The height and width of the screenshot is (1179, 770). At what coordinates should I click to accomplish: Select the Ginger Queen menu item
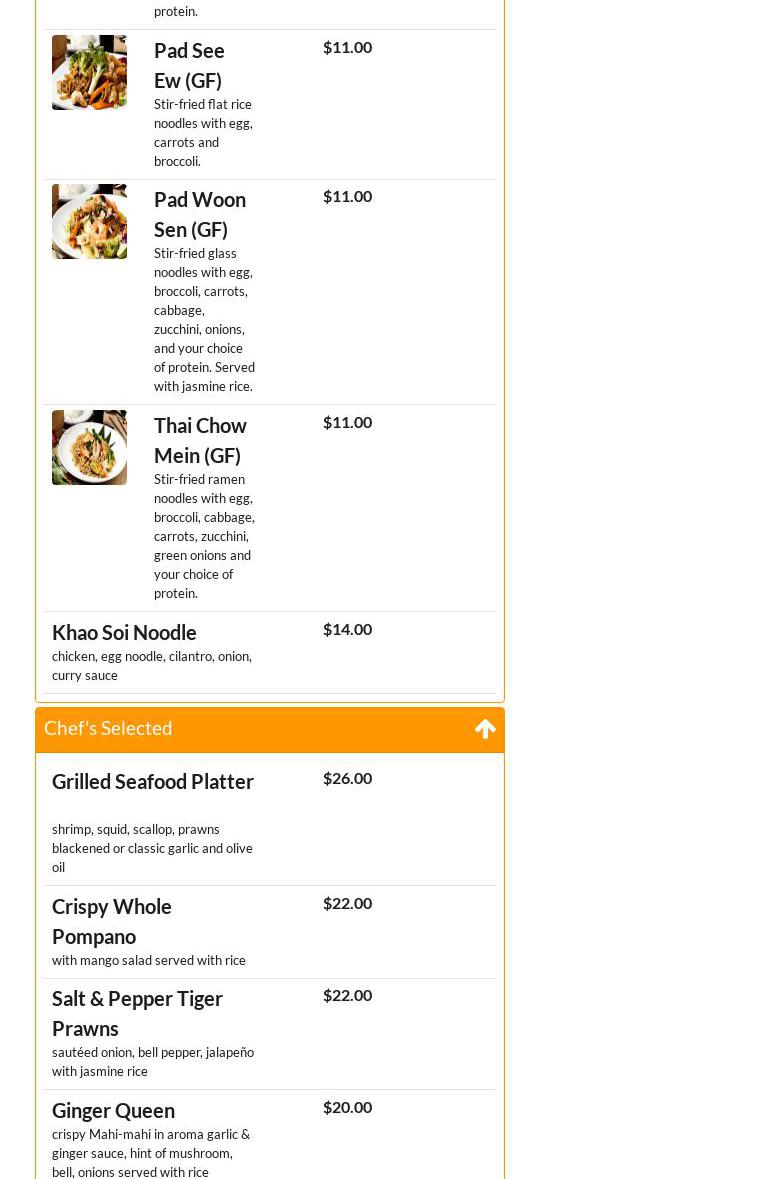113,1110
